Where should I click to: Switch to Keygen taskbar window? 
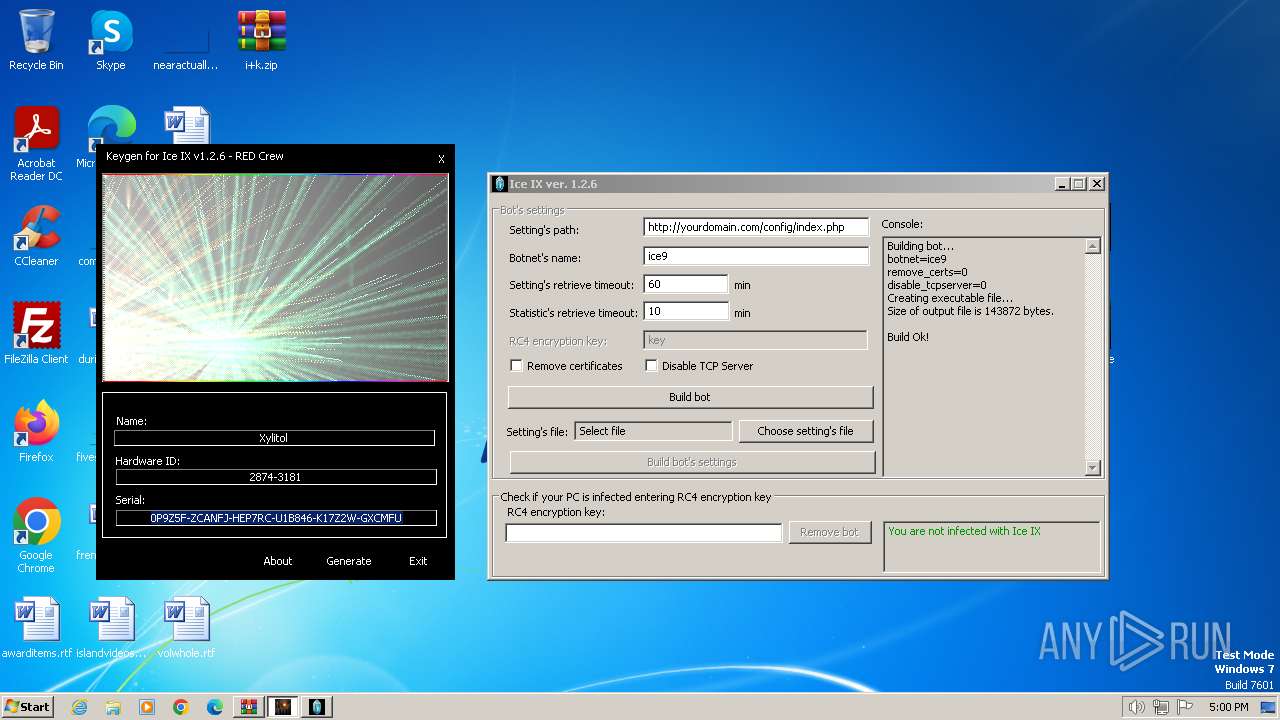[283, 707]
